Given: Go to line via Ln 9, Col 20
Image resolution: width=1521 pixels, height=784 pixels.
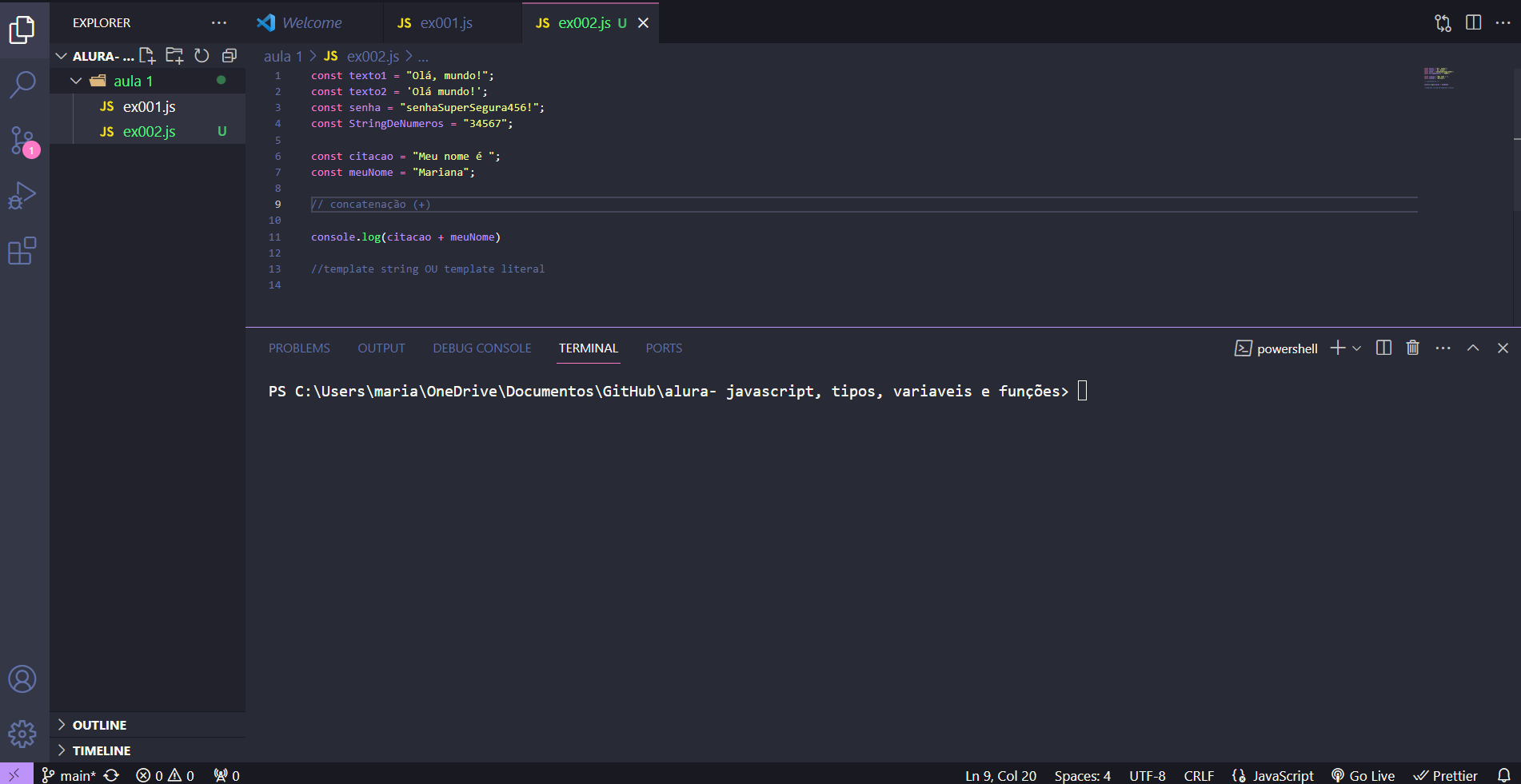Looking at the screenshot, I should coord(1000,775).
